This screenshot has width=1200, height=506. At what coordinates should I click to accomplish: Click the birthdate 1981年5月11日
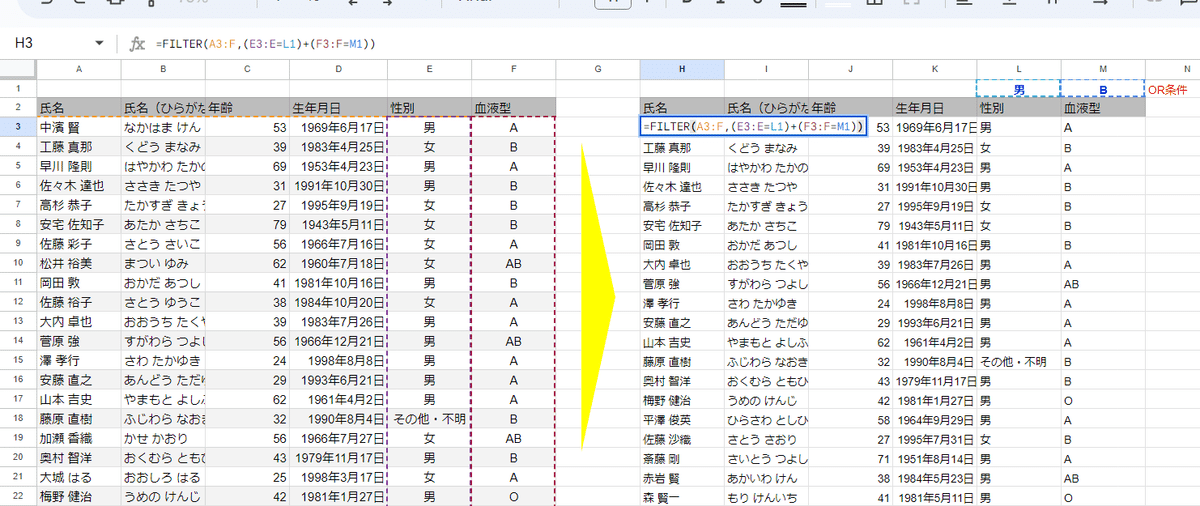click(935, 496)
